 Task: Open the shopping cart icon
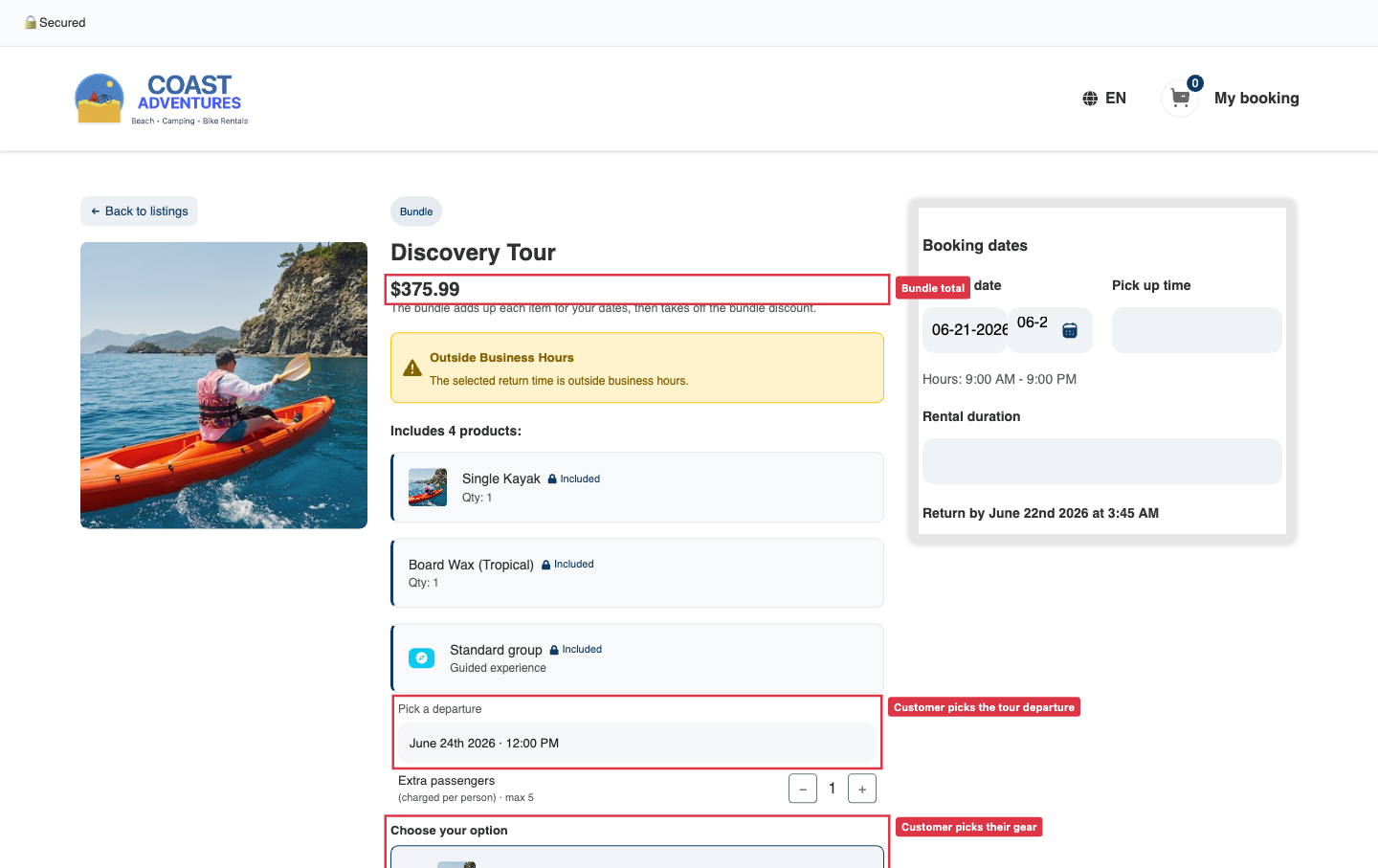pyautogui.click(x=1180, y=99)
